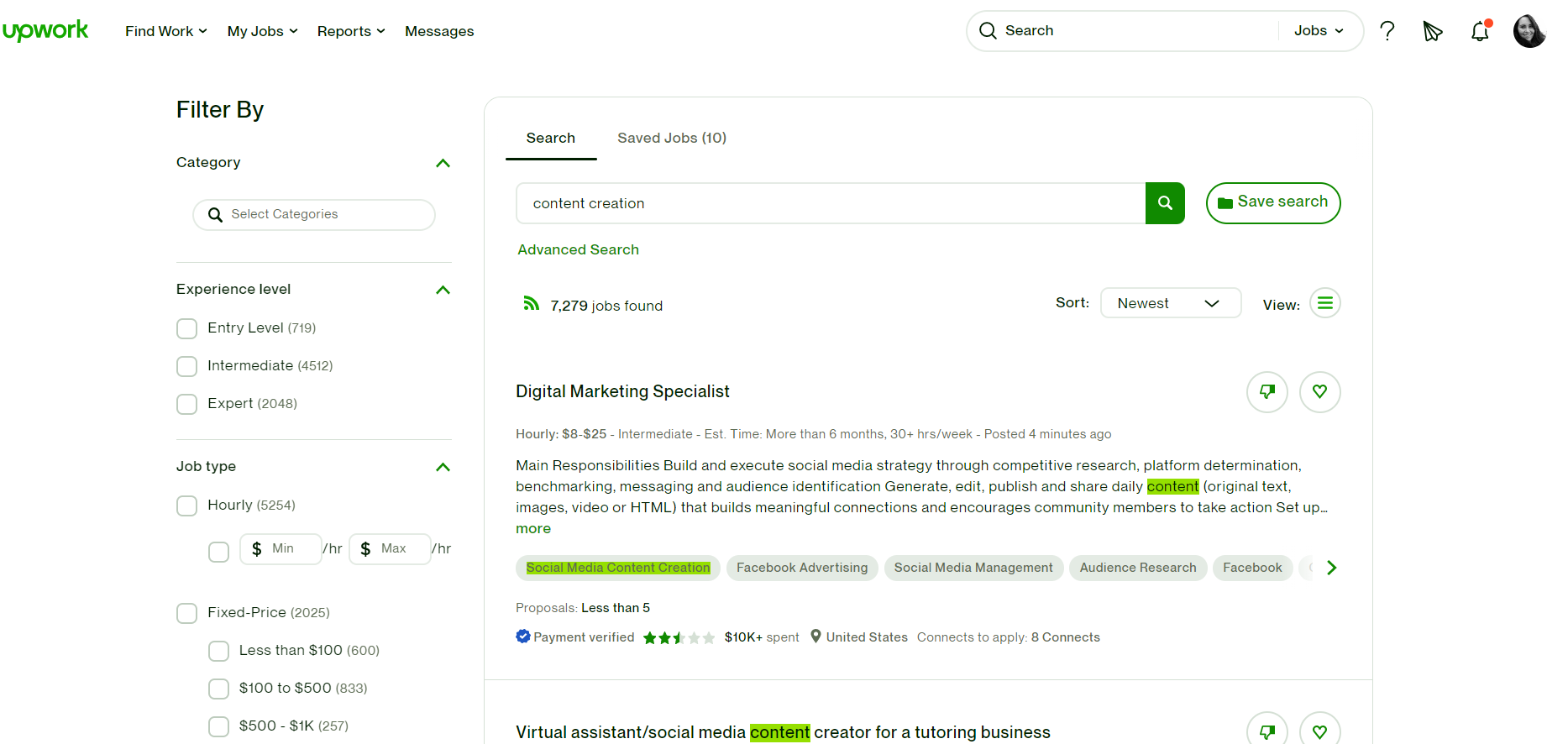The image size is (1568, 744).
Task: Click the Advanced Search link
Action: (578, 249)
